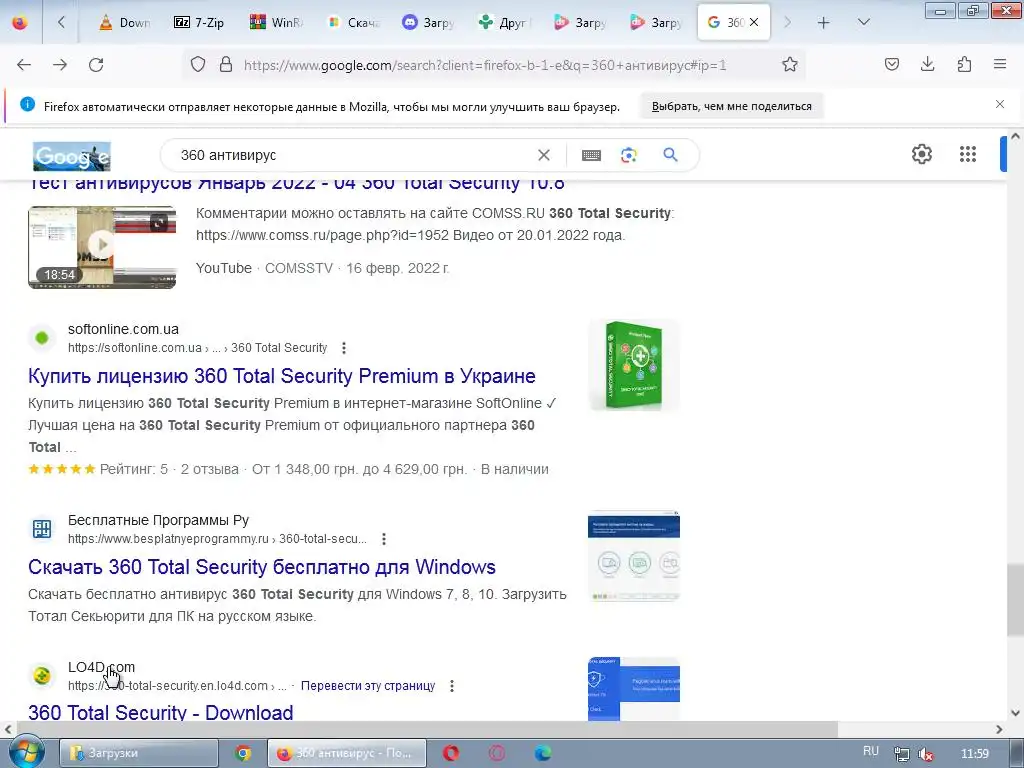Open the Windows Start menu
Image resolution: width=1024 pixels, height=768 pixels.
point(25,753)
